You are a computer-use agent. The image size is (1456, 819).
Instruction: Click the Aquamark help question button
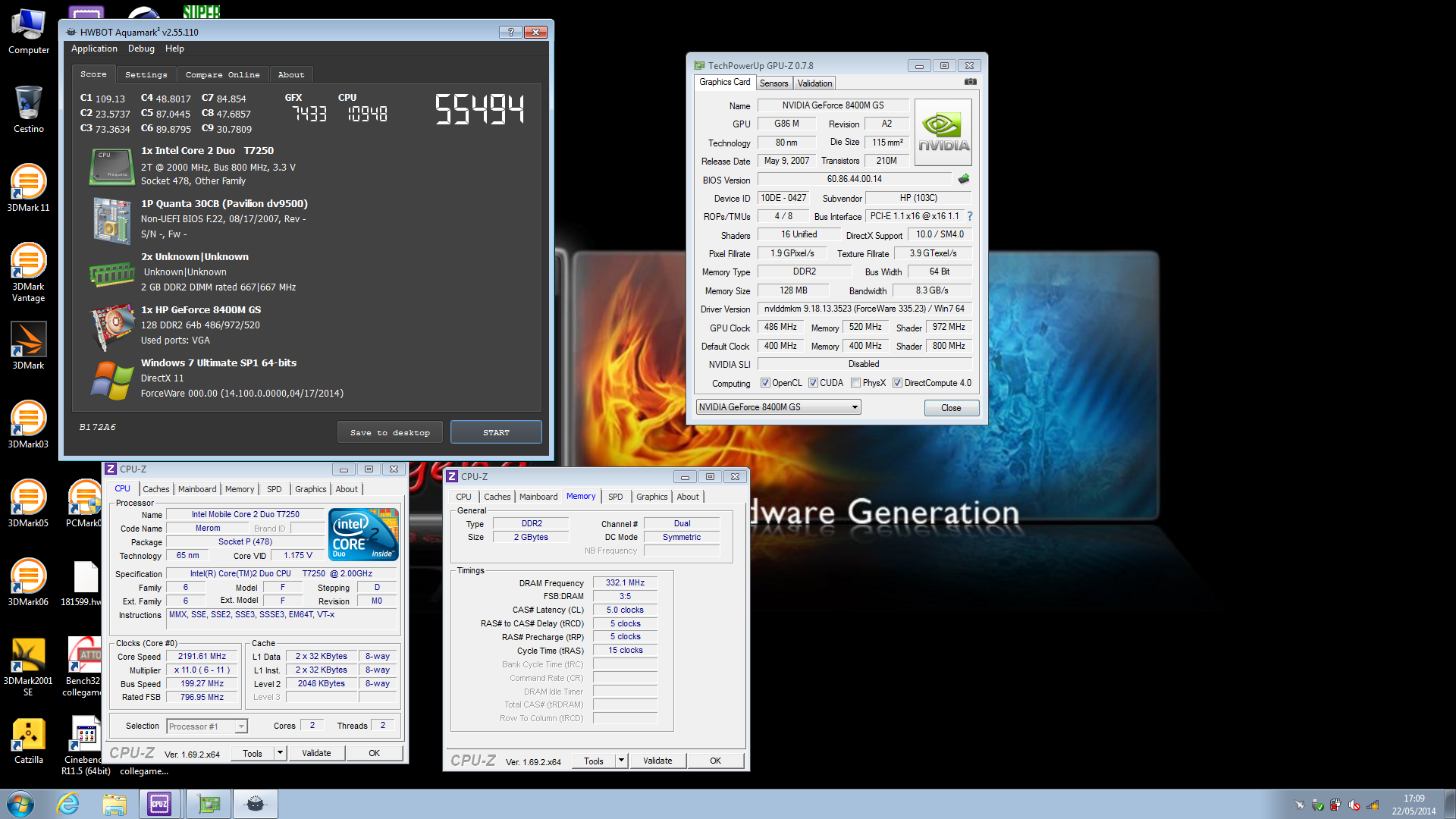[510, 32]
